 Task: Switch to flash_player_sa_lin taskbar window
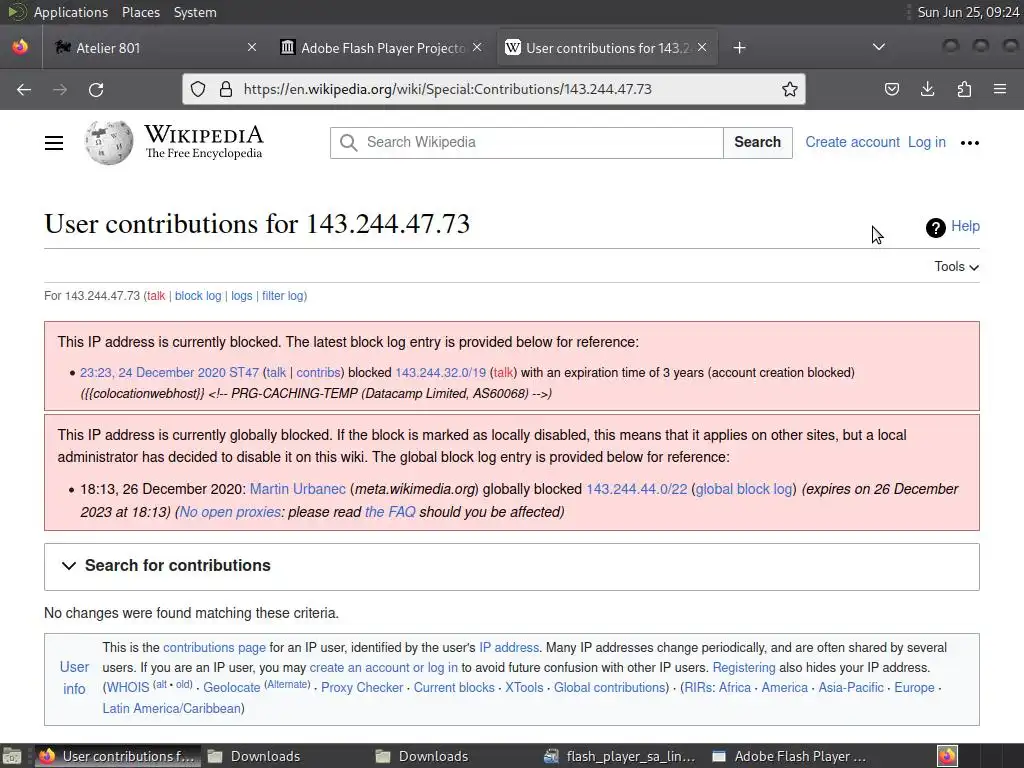pyautogui.click(x=619, y=756)
